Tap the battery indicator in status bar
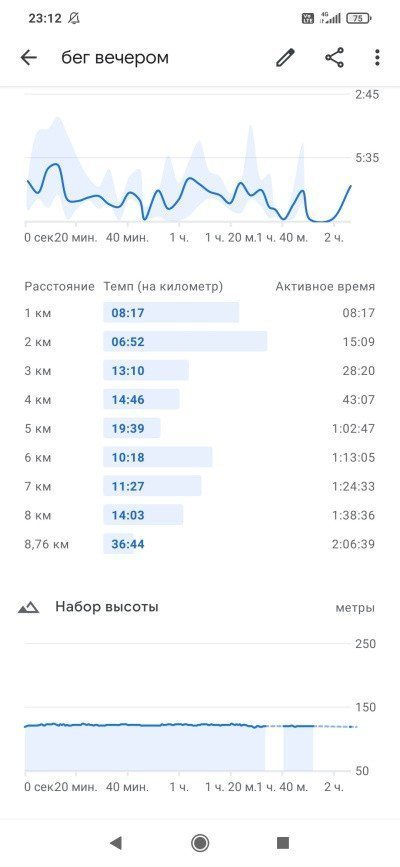 359,18
